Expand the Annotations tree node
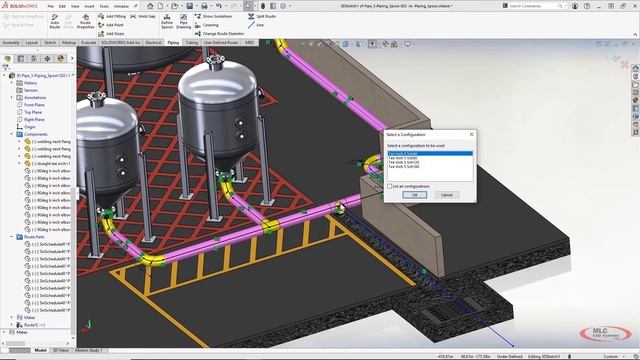Screen dimensions: 640x360 pos(12,98)
